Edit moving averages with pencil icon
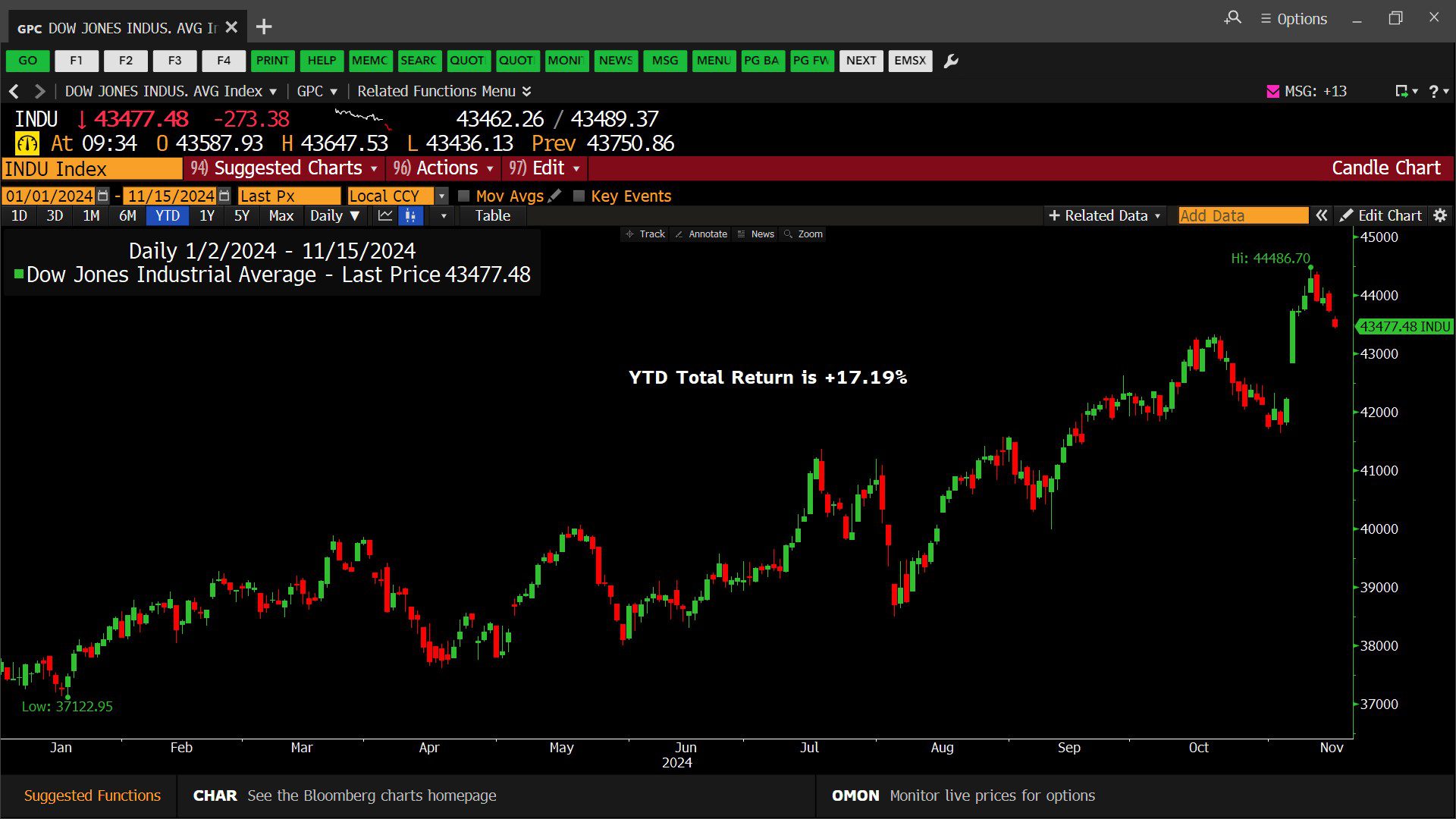 pos(555,196)
